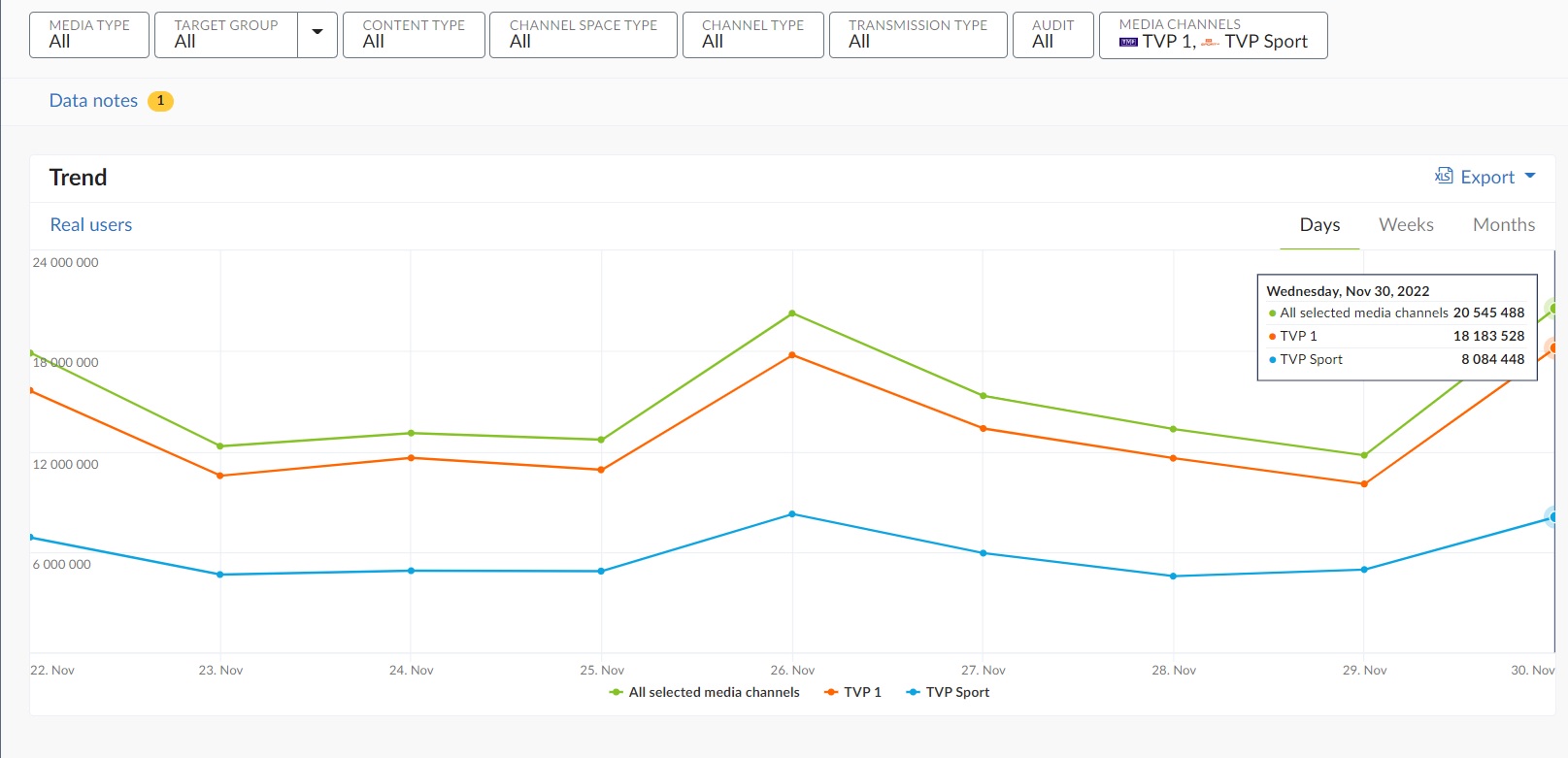Viewport: 1568px width, 758px height.
Task: Click the Data notes count badge
Action: pyautogui.click(x=160, y=101)
